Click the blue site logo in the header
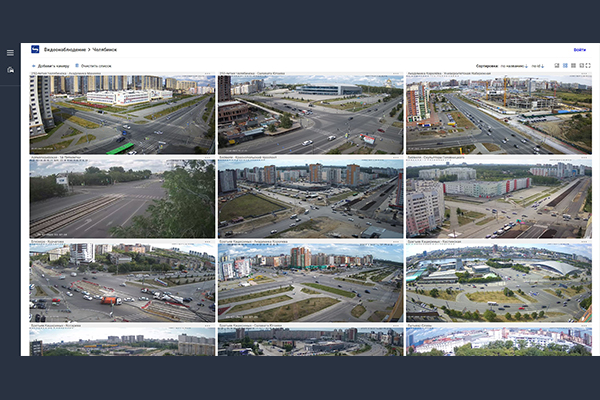The width and height of the screenshot is (600, 400). (x=36, y=49)
